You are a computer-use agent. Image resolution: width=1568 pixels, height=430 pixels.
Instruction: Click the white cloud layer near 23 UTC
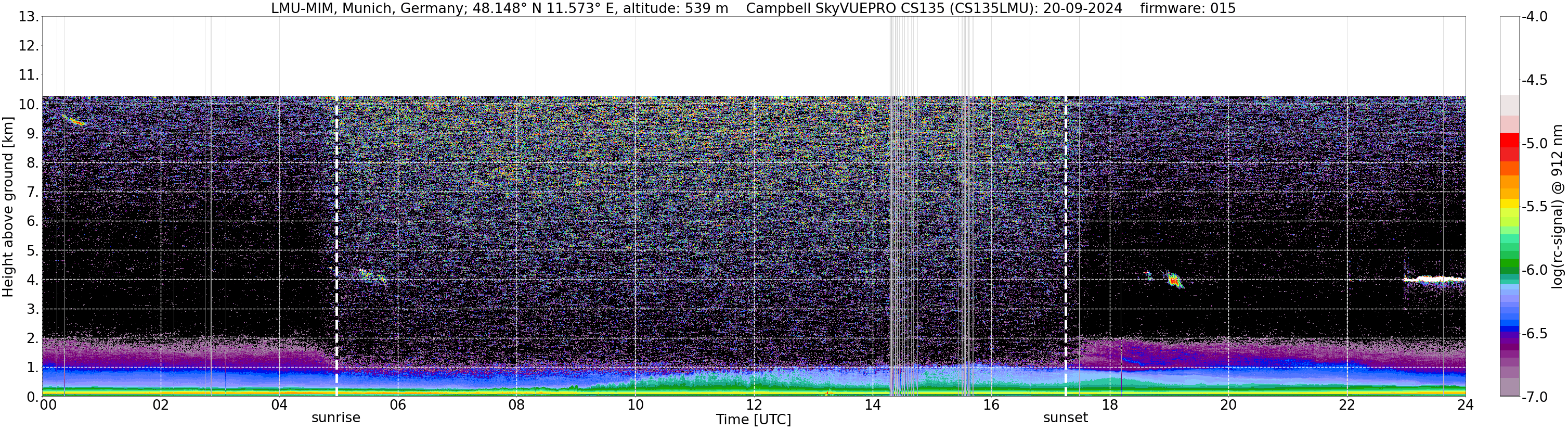tap(1434, 280)
